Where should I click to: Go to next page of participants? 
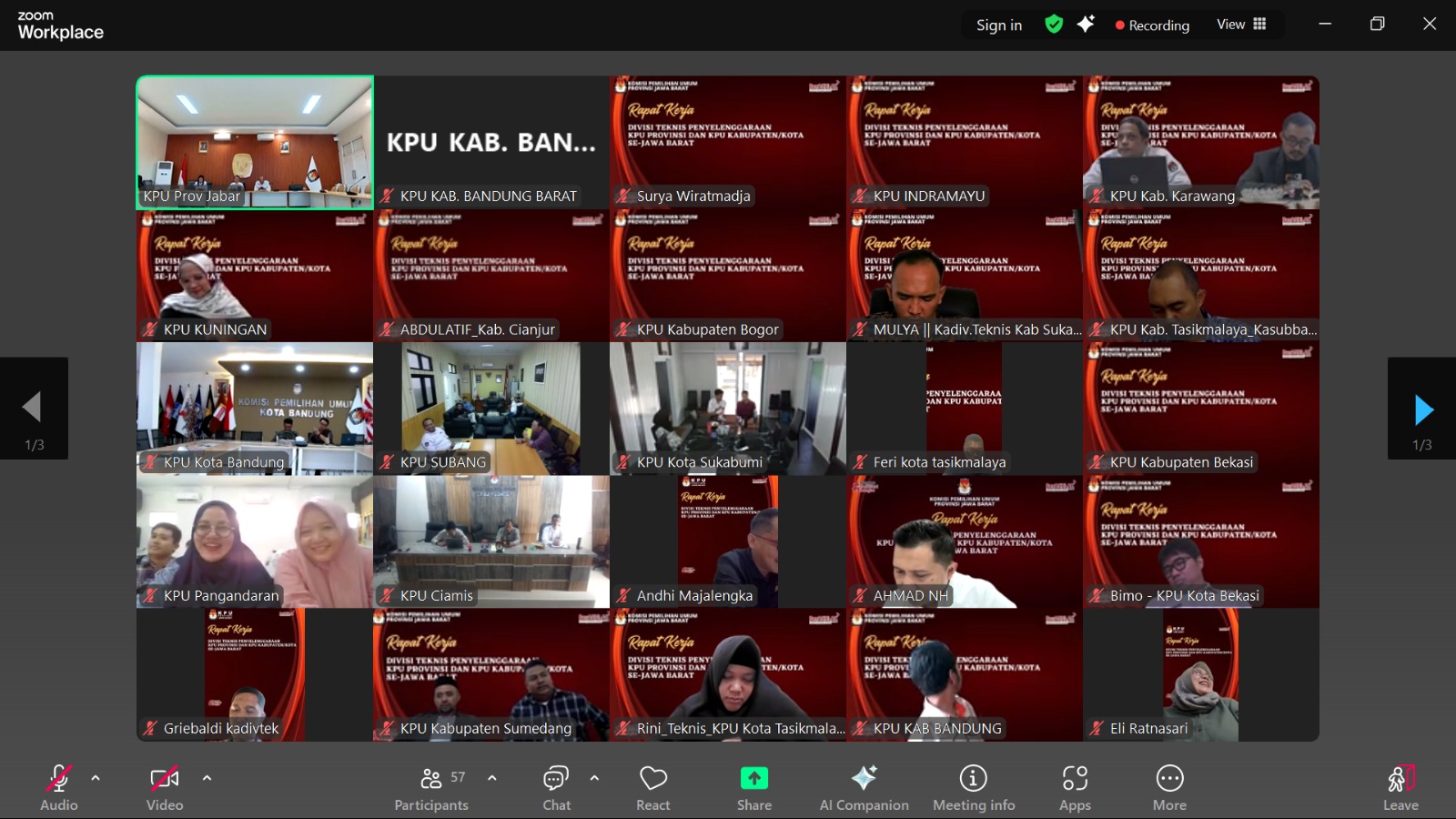[1422, 409]
